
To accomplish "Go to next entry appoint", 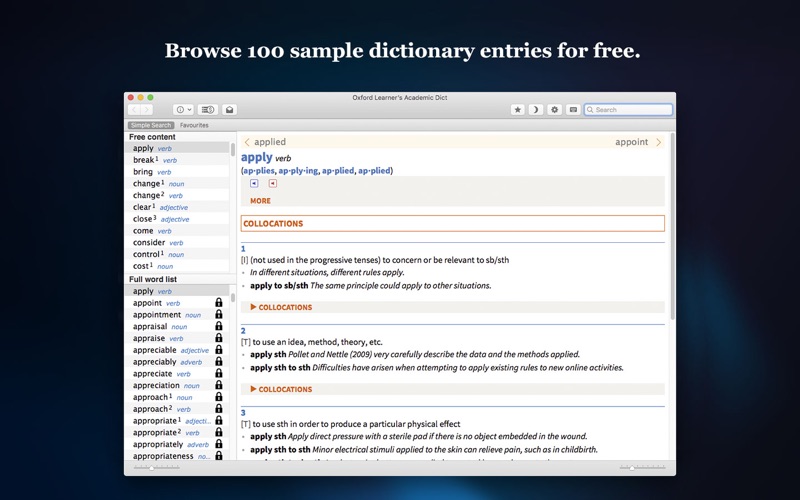I will [x=638, y=143].
